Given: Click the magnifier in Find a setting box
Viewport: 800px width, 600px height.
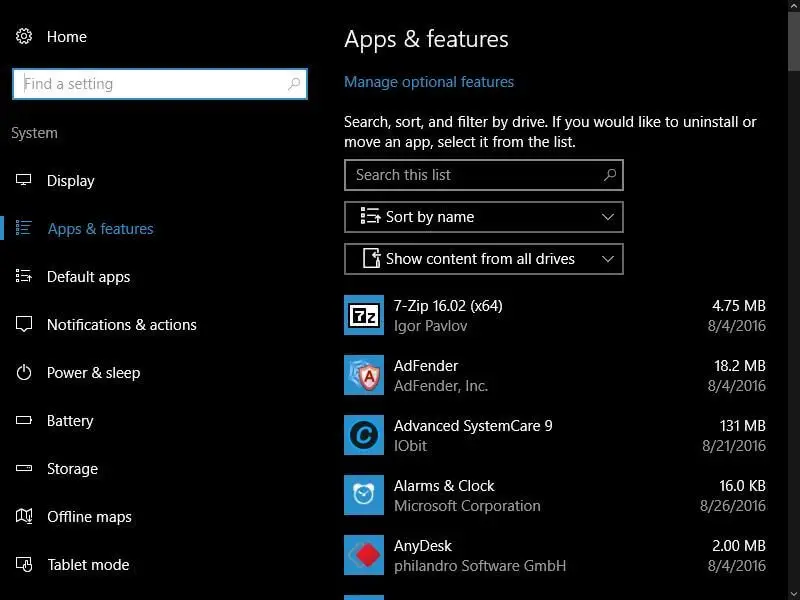Looking at the screenshot, I should click(x=294, y=84).
